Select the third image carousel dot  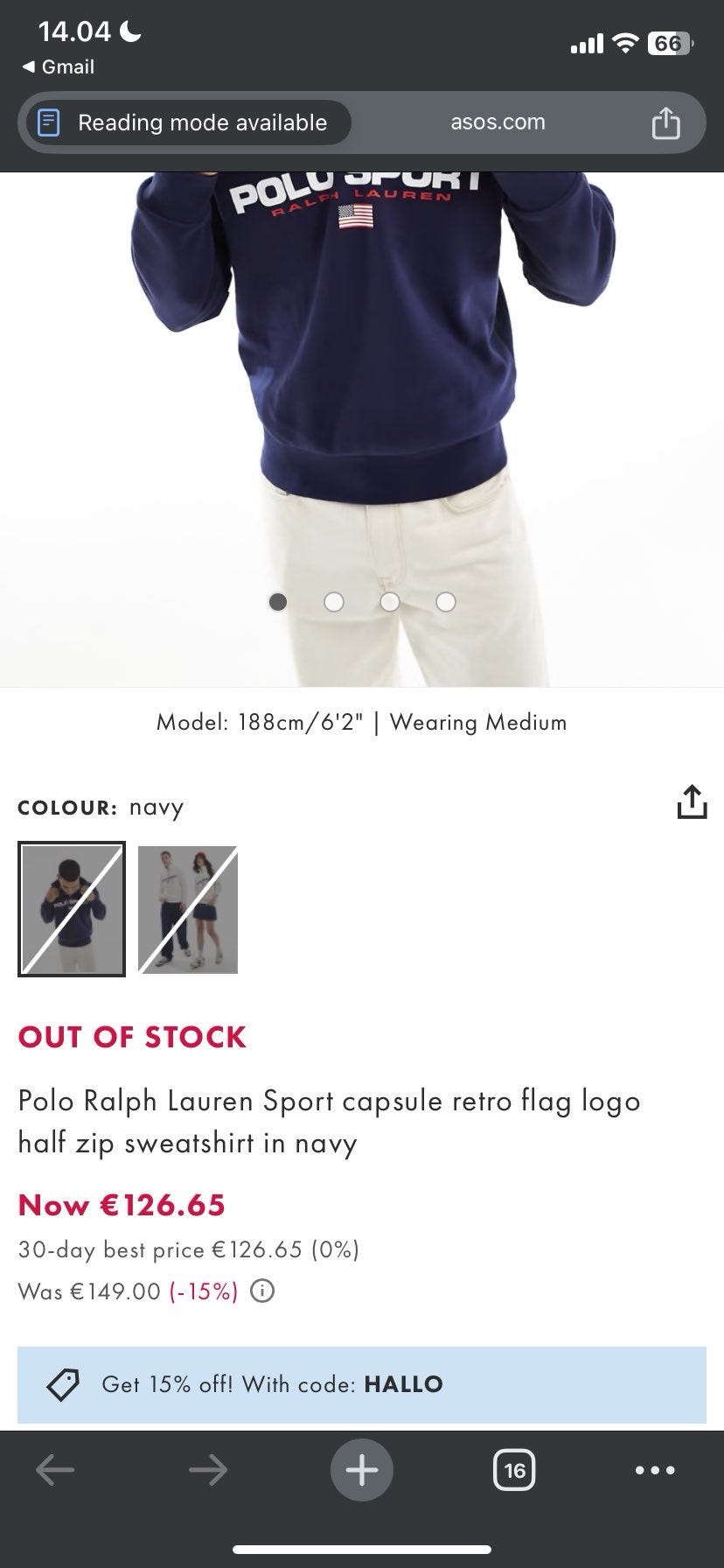[x=390, y=602]
